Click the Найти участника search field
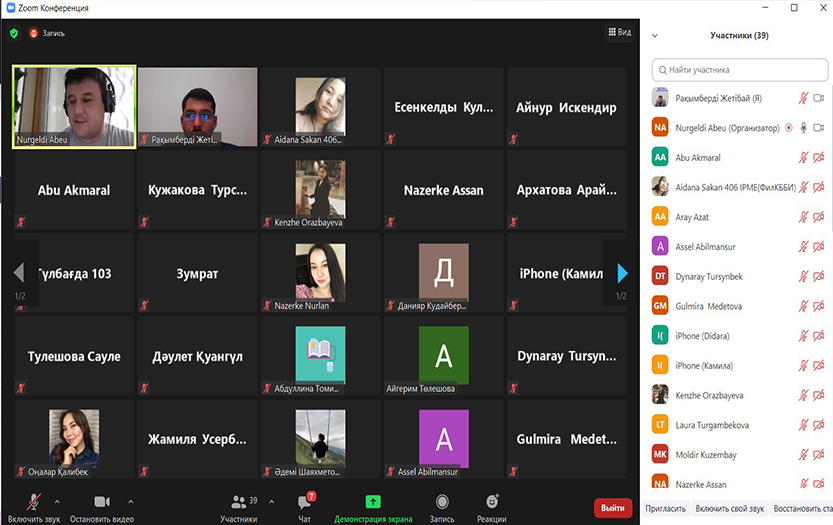This screenshot has width=833, height=525. click(x=740, y=70)
